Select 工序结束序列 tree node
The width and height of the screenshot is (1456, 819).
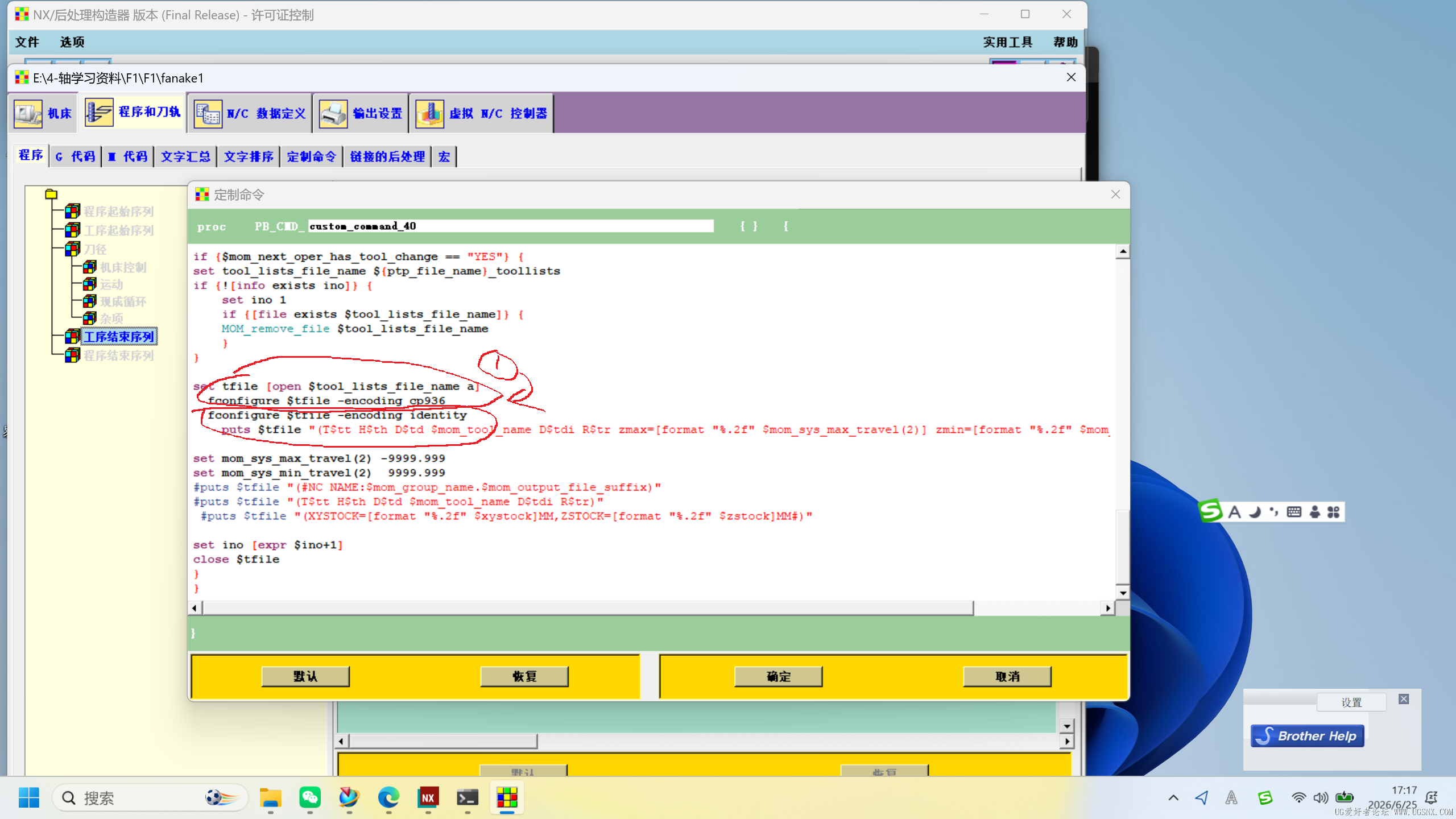118,337
